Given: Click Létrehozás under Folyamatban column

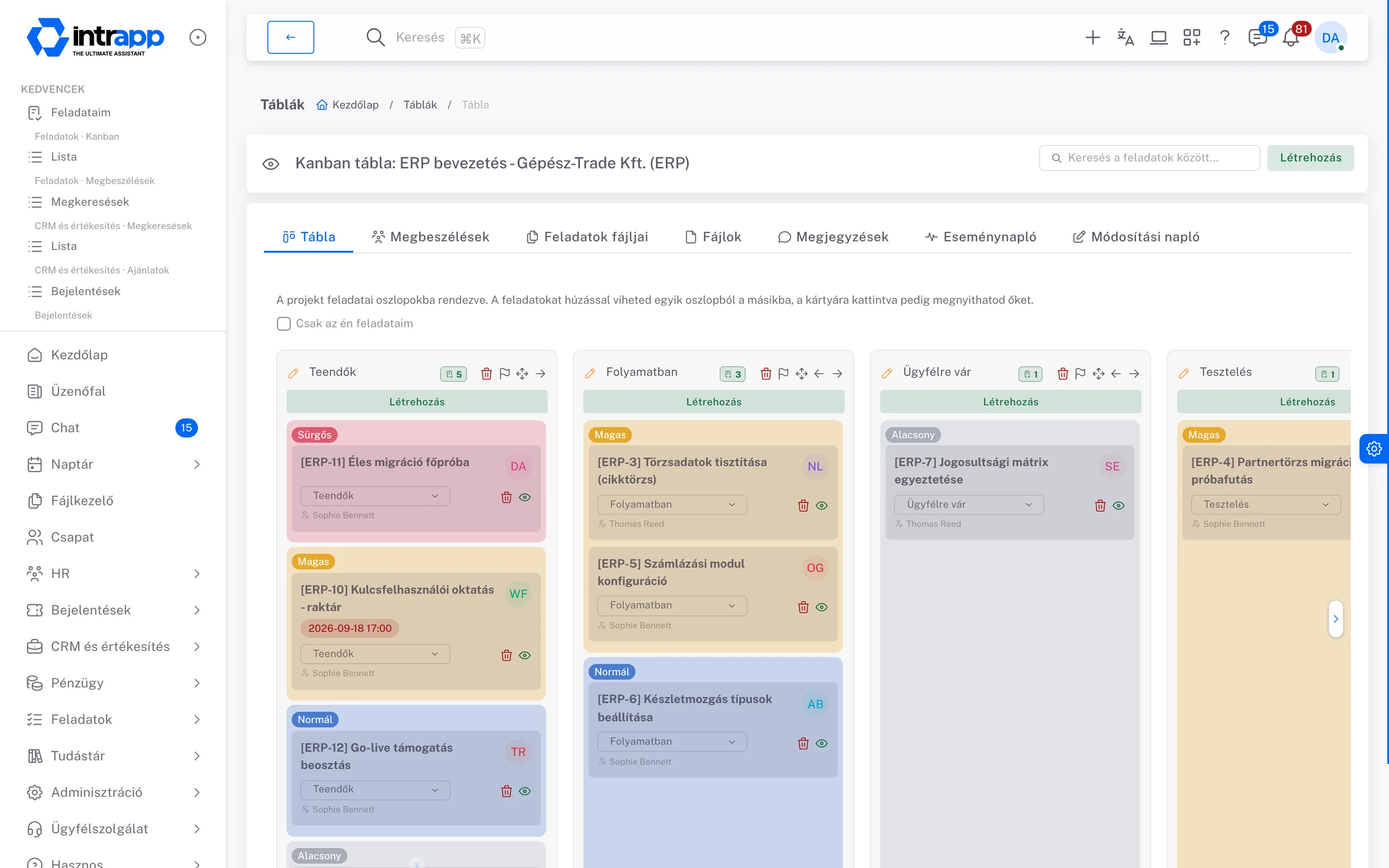Looking at the screenshot, I should pos(714,402).
